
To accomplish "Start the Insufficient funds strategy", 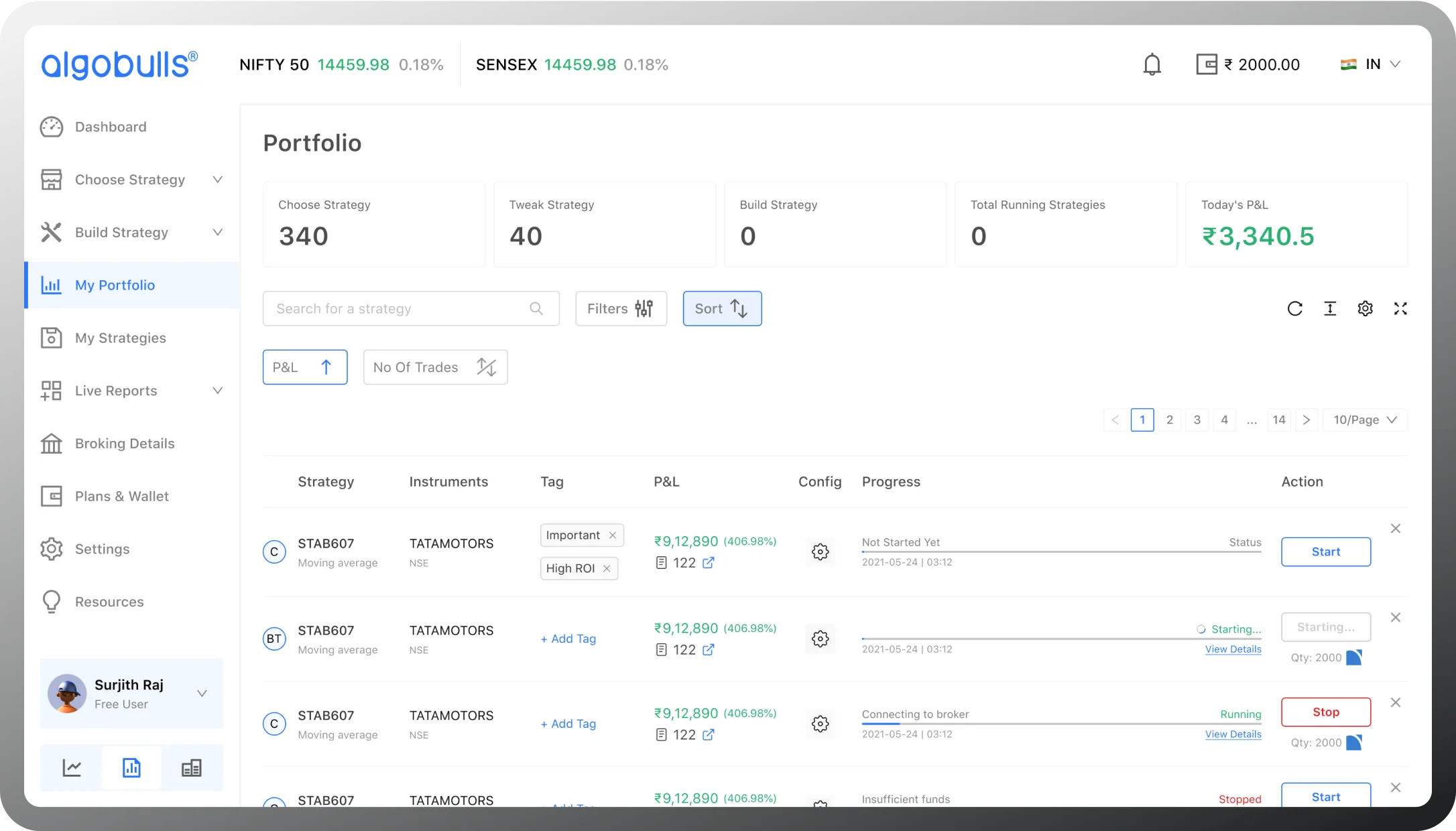I will (x=1326, y=796).
